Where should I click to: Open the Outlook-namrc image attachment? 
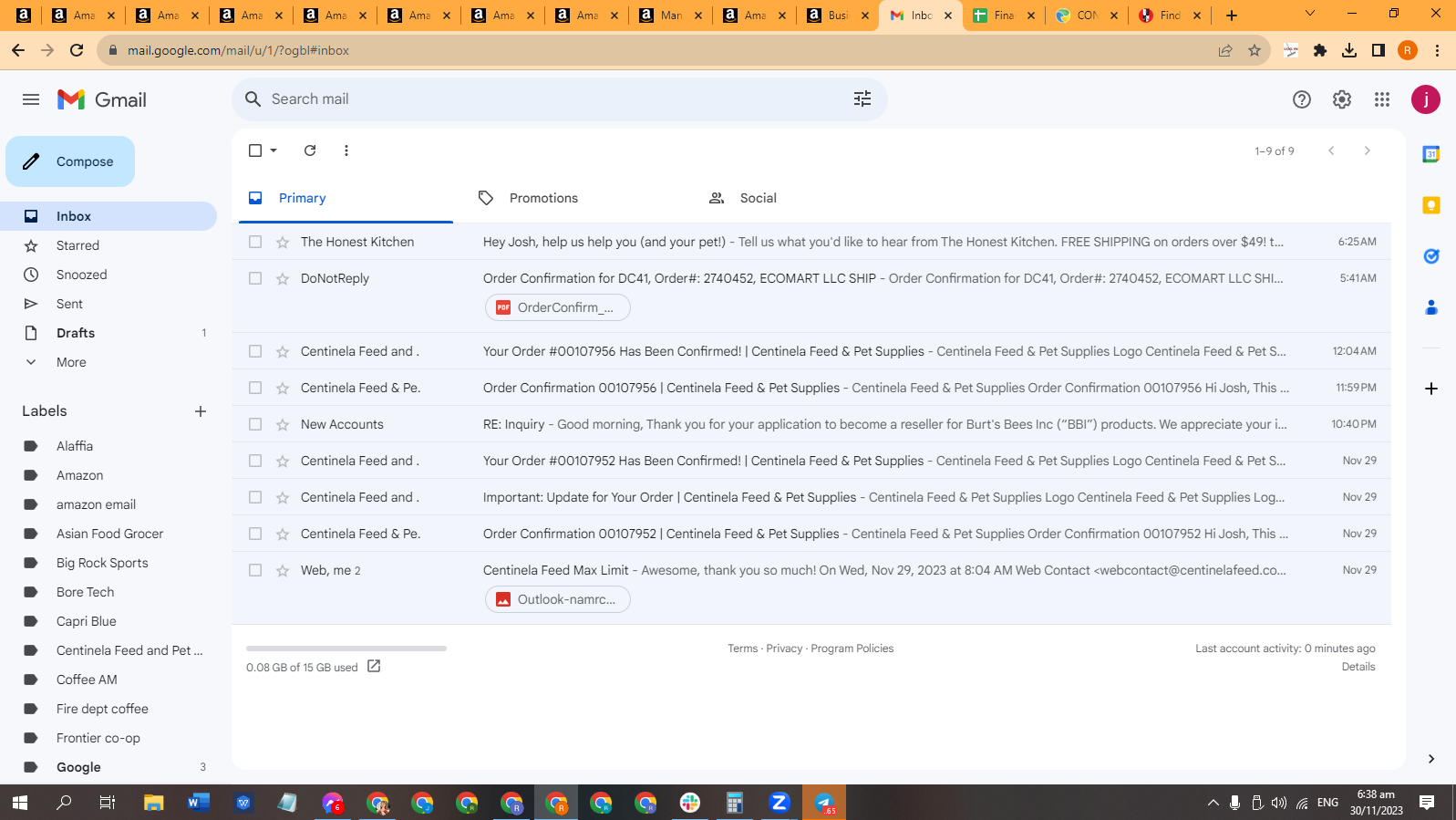tap(557, 599)
